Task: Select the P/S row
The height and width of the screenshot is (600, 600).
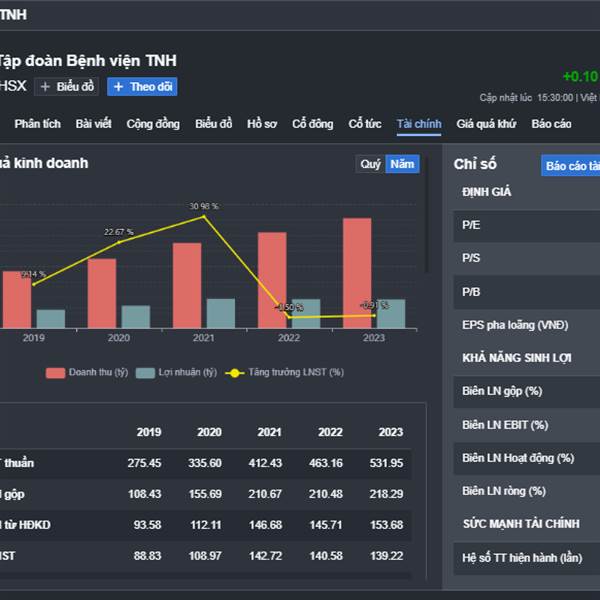Action: click(527, 258)
